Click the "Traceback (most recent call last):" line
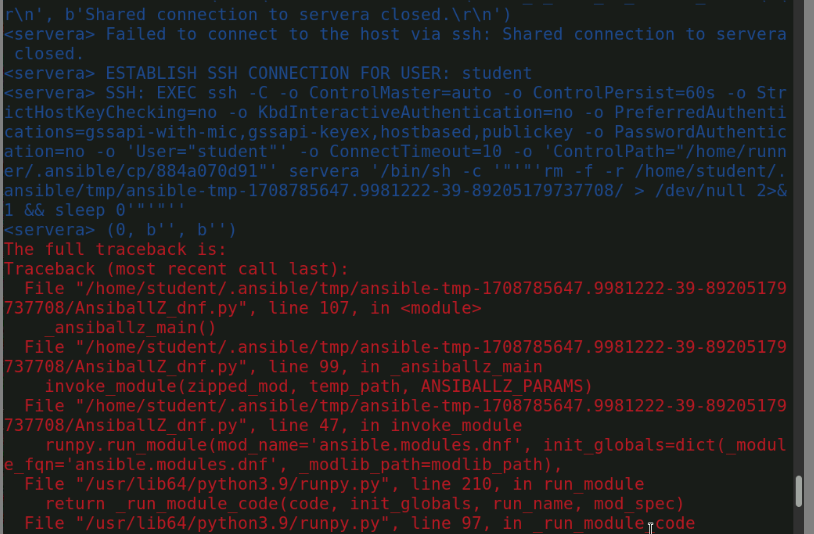Image resolution: width=814 pixels, height=534 pixels. point(176,269)
